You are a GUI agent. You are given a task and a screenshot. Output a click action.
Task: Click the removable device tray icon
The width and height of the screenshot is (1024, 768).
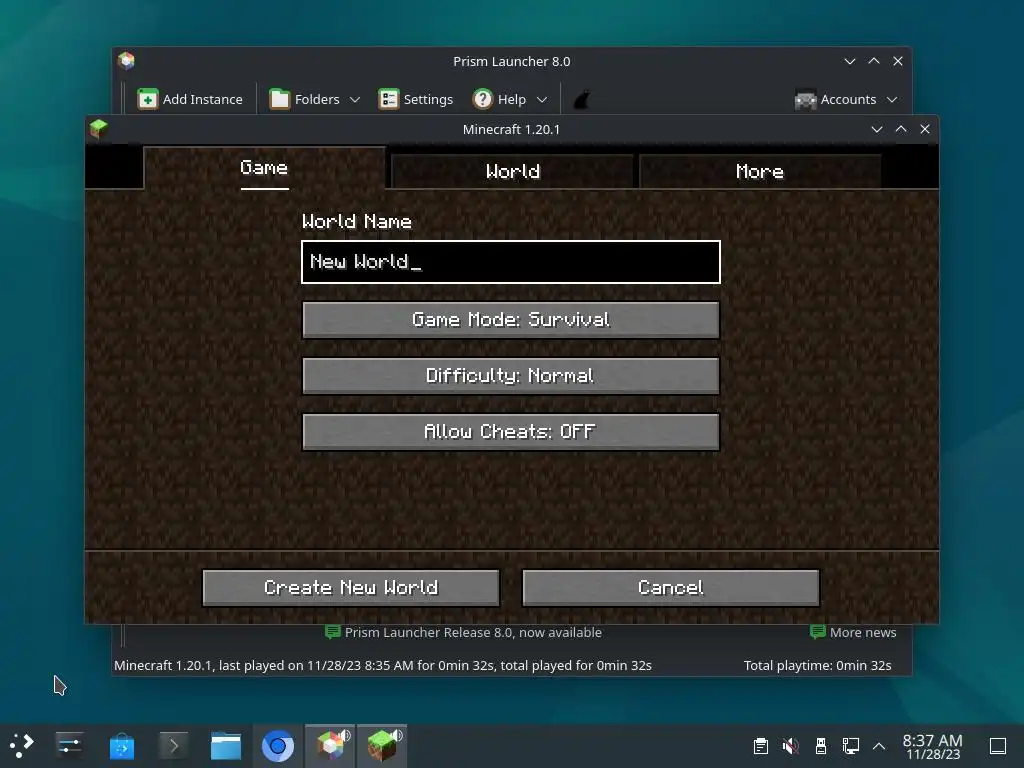point(821,746)
